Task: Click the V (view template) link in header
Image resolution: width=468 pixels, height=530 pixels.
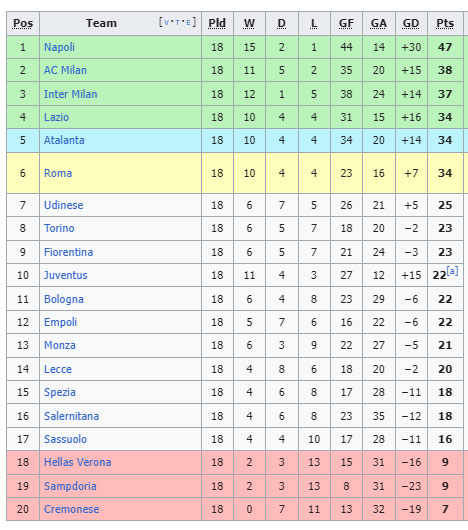Action: tap(166, 23)
